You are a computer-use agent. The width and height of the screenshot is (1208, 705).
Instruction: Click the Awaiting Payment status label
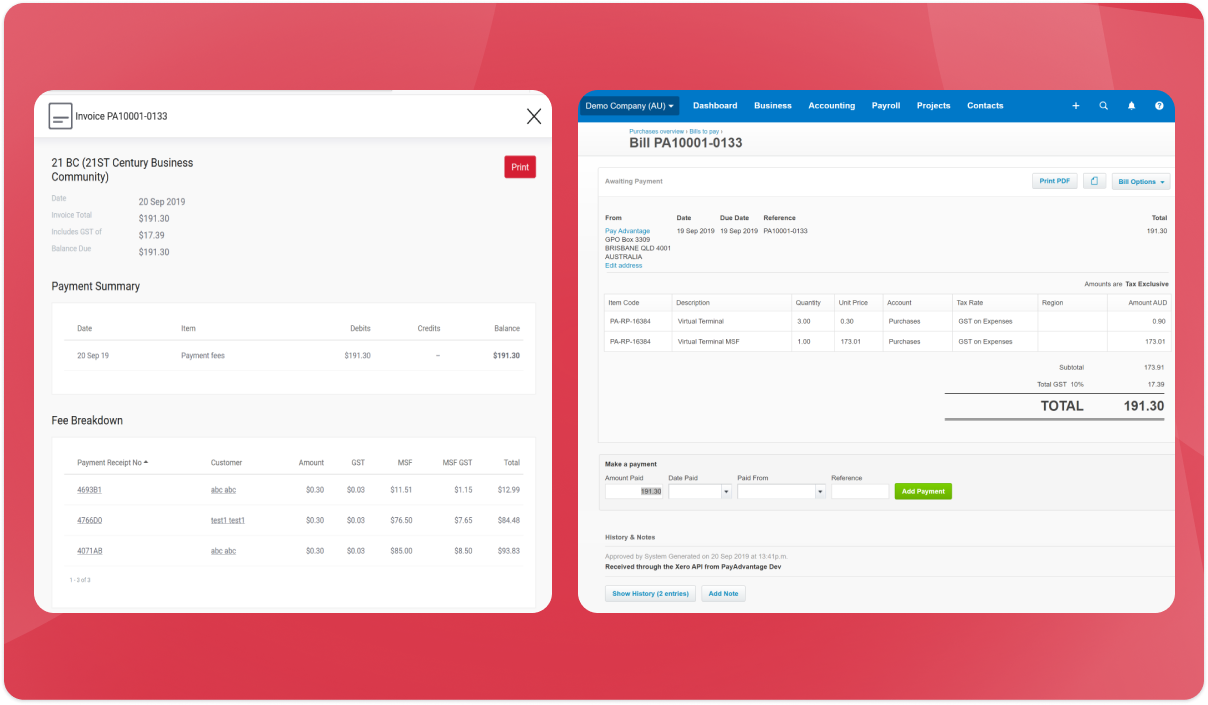click(x=634, y=181)
